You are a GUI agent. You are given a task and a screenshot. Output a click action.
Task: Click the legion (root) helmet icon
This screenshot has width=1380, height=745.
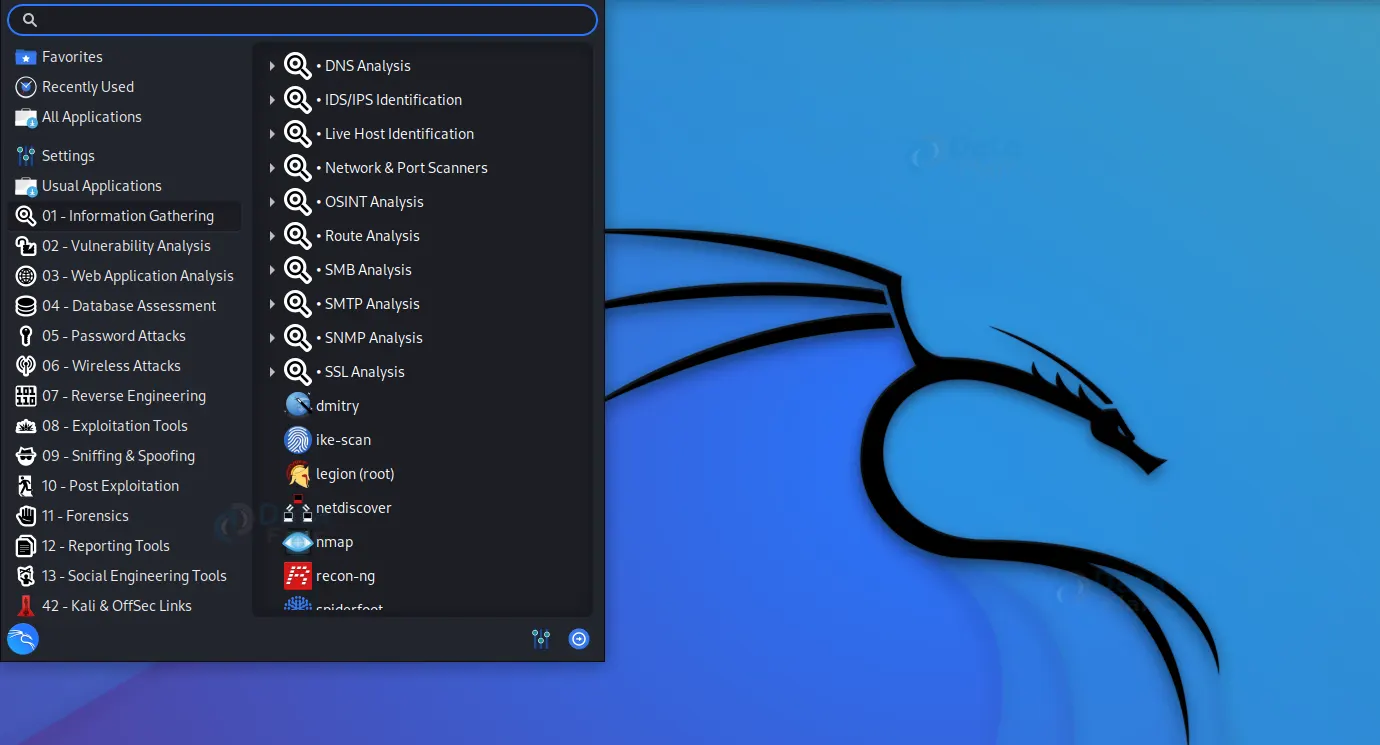point(298,474)
